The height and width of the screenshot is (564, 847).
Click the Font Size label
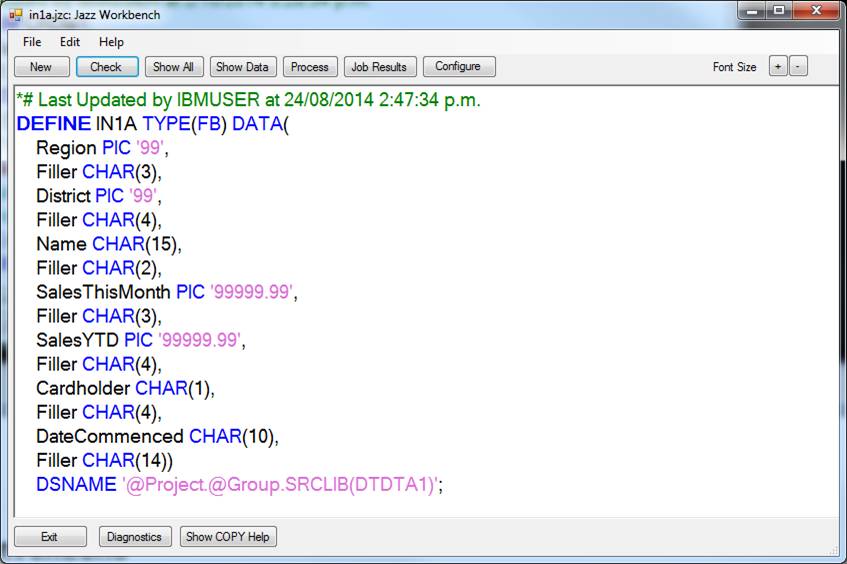pos(734,67)
